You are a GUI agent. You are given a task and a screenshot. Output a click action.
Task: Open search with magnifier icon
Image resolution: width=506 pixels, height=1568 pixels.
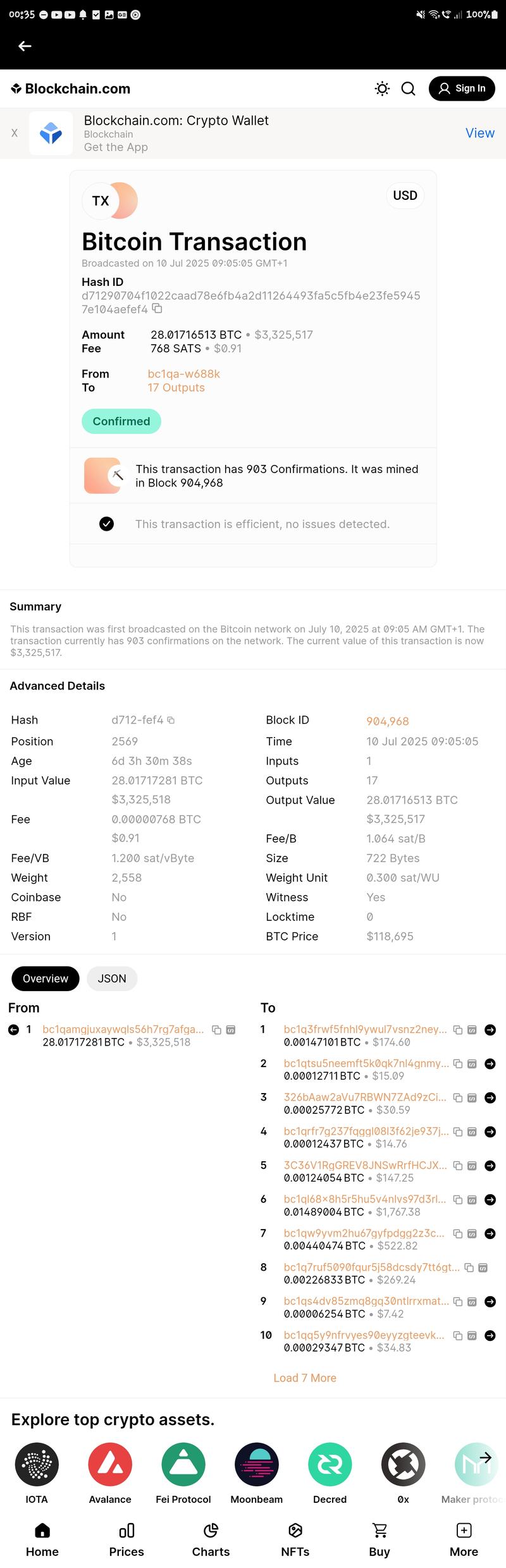pyautogui.click(x=409, y=89)
